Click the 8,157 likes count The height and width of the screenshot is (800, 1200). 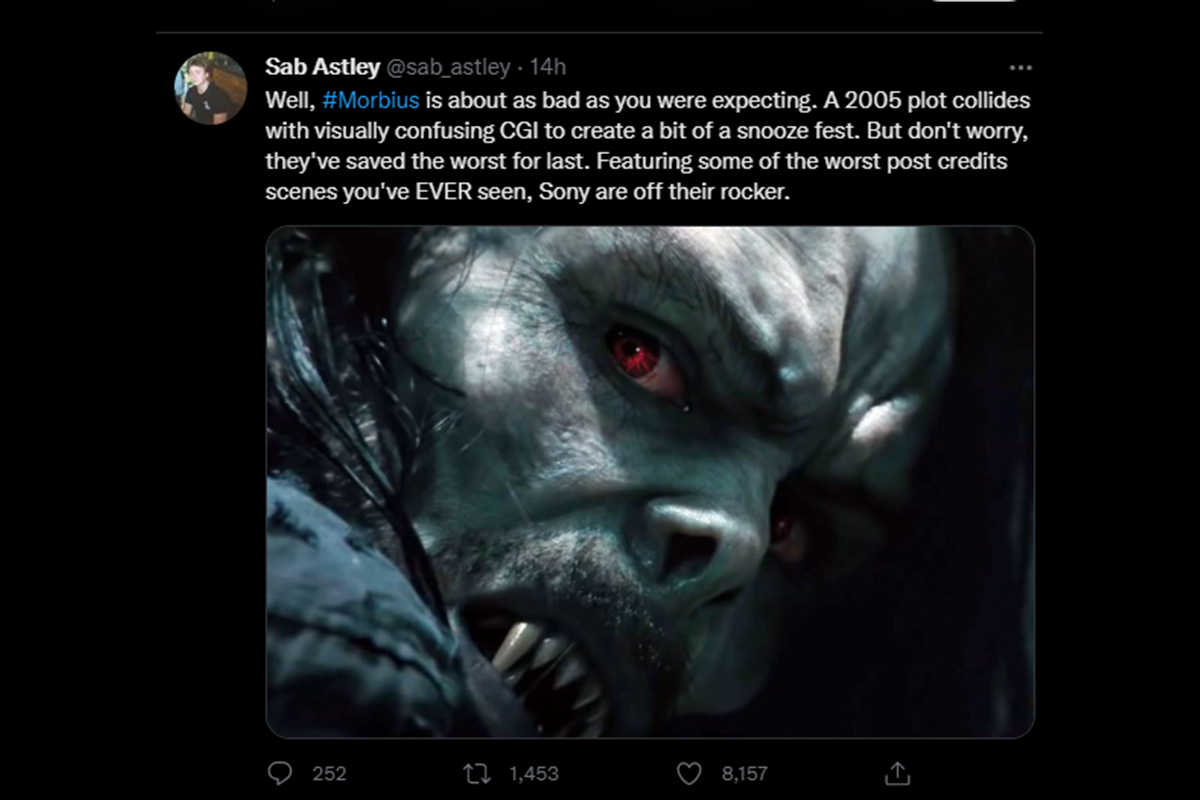[x=744, y=773]
